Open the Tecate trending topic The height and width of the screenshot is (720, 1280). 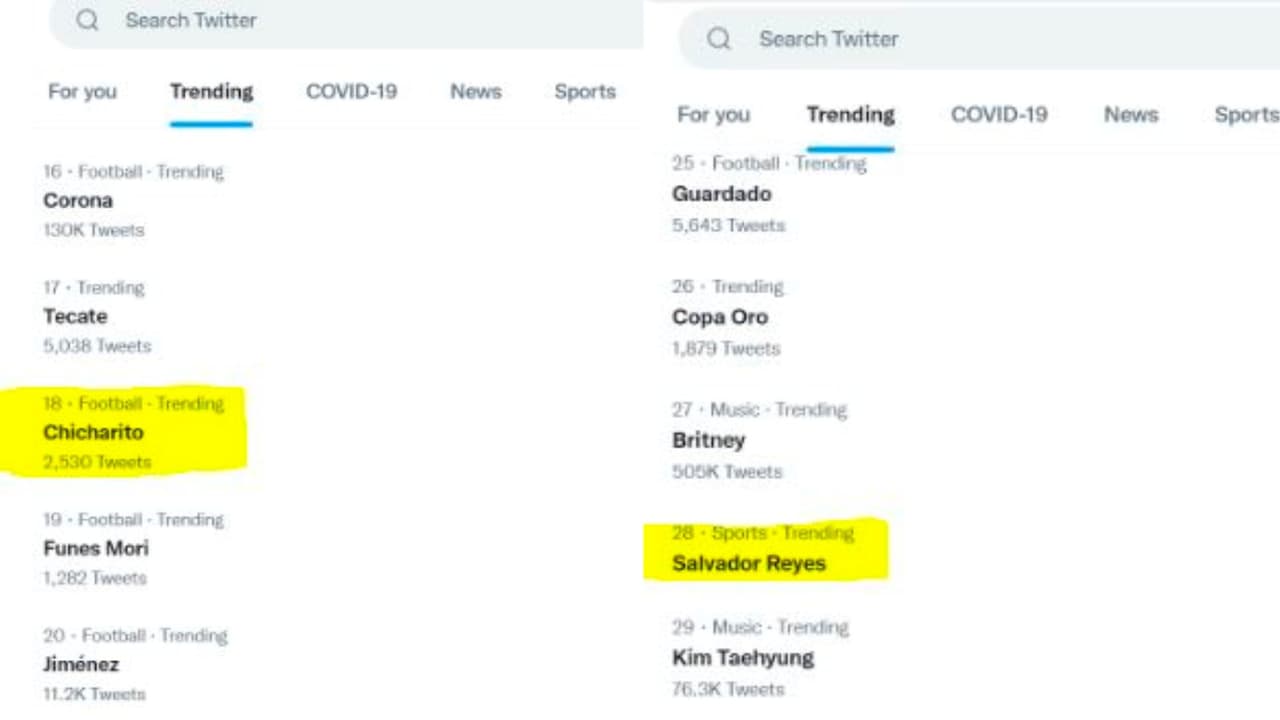point(75,316)
